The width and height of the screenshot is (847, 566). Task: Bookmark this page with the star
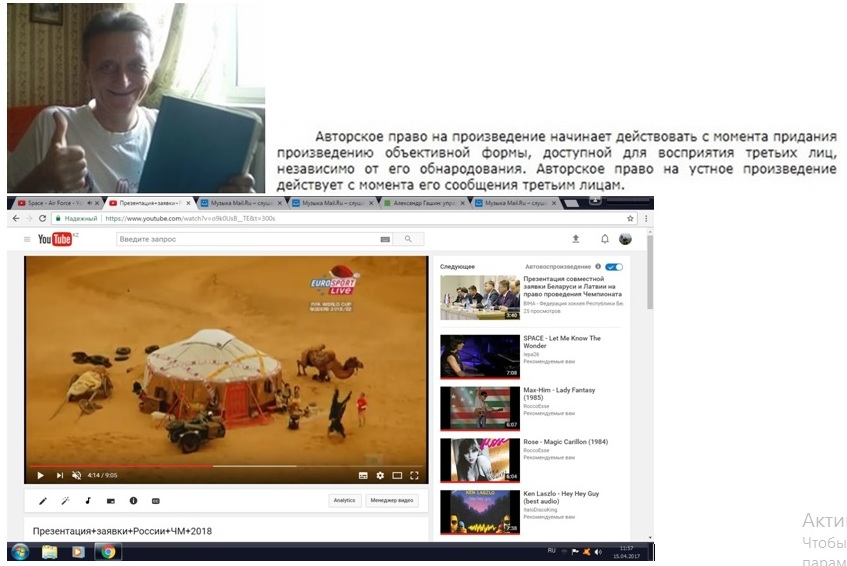[630, 219]
